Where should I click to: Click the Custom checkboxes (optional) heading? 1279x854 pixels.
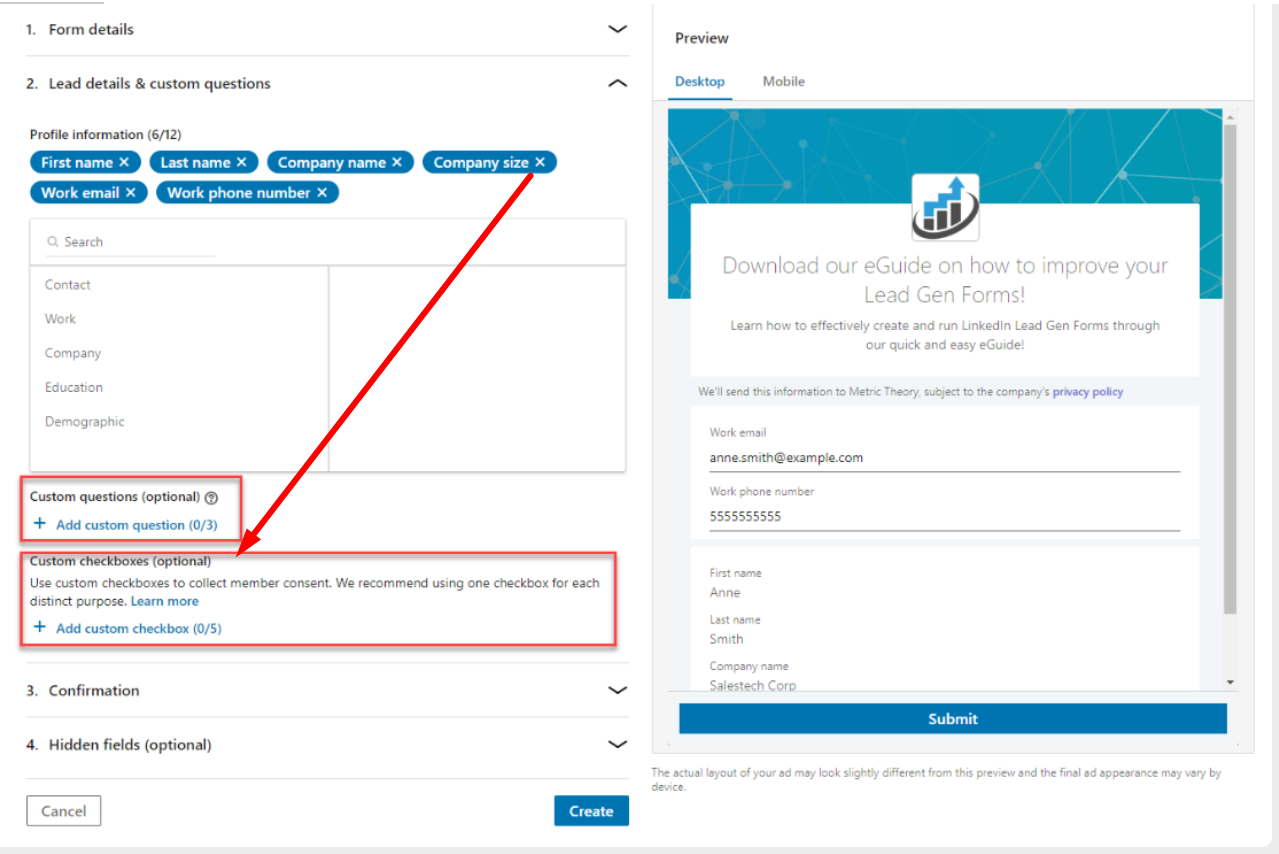(120, 561)
